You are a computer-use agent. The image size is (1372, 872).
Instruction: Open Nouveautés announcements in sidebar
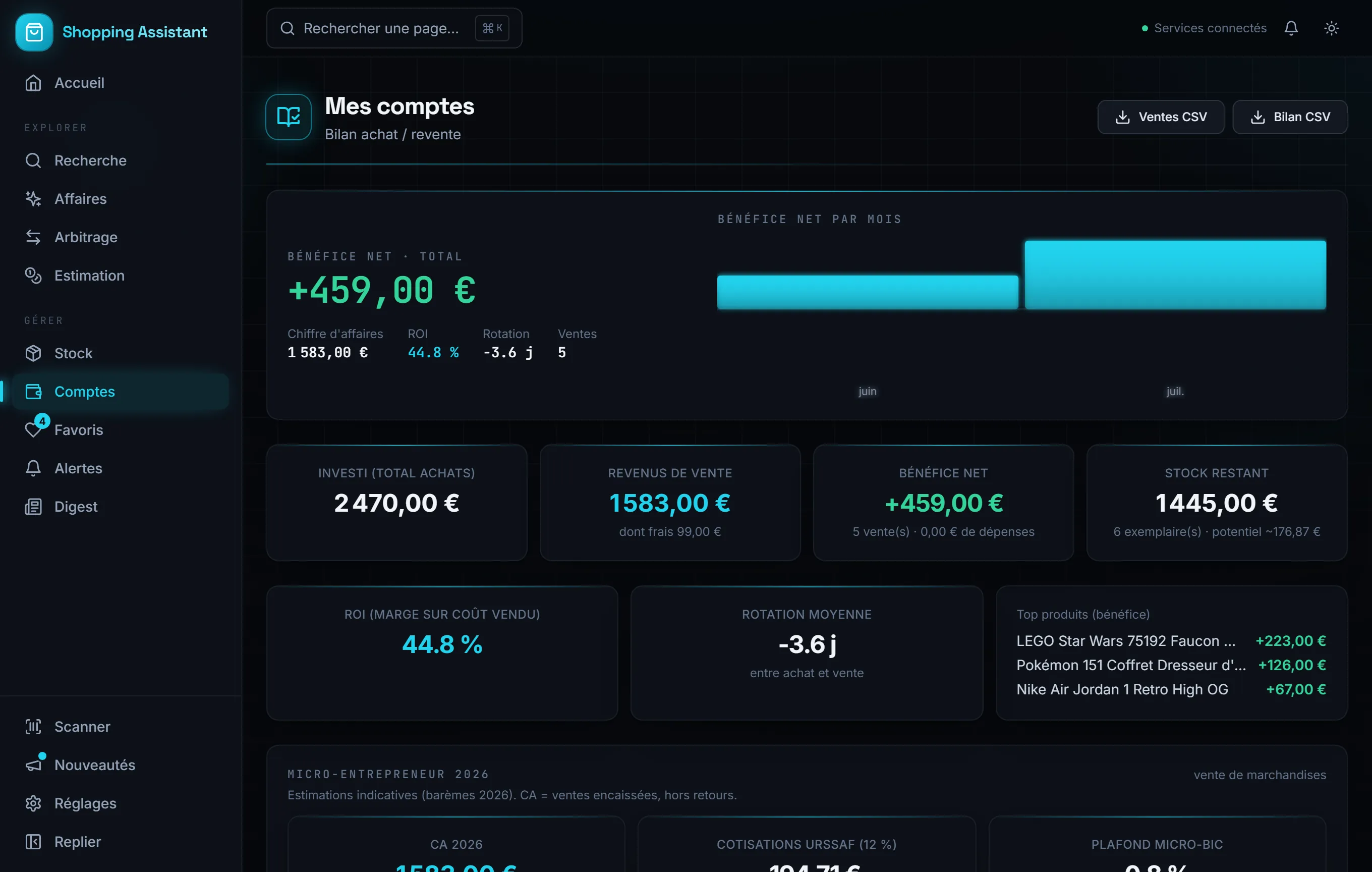[x=121, y=765]
